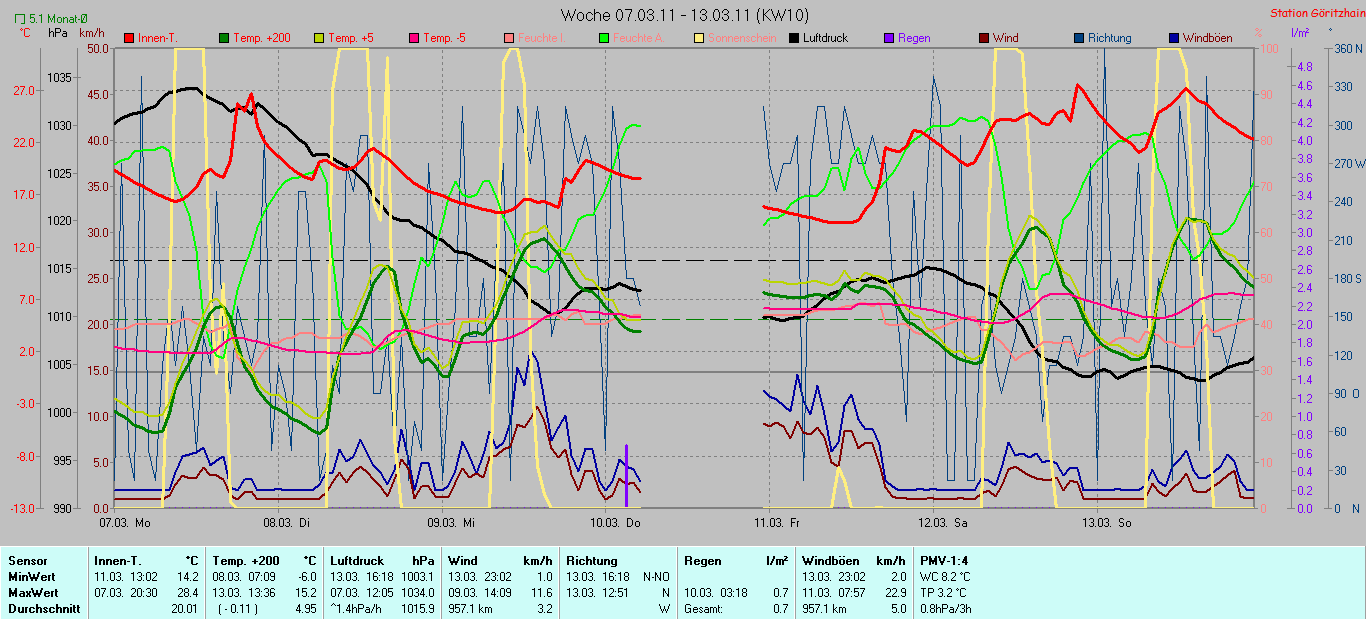Select the 08.03. Di date label
Screen dimensions: 1366x619
pyautogui.click(x=287, y=522)
